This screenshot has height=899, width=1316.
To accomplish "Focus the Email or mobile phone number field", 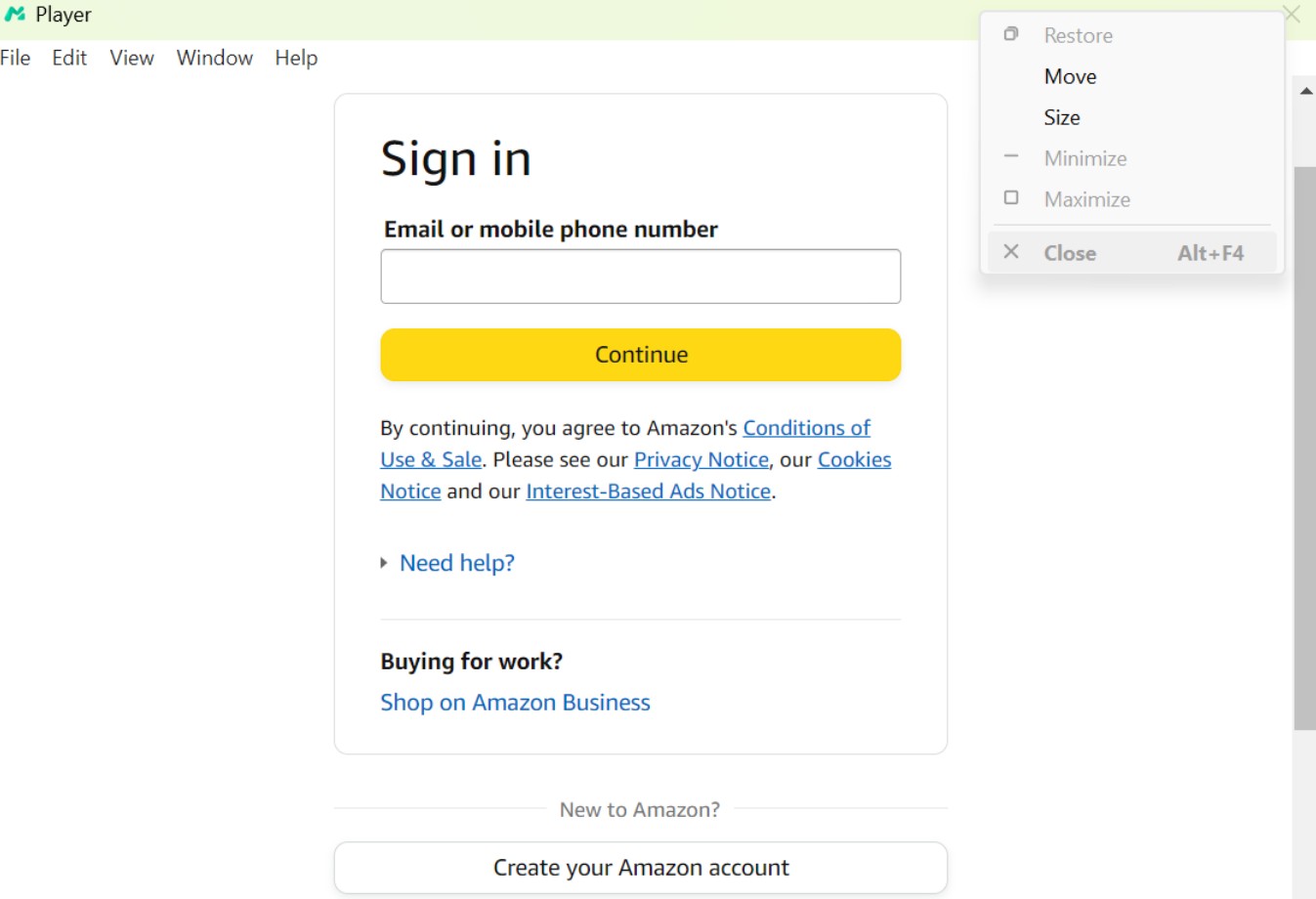I will click(641, 277).
